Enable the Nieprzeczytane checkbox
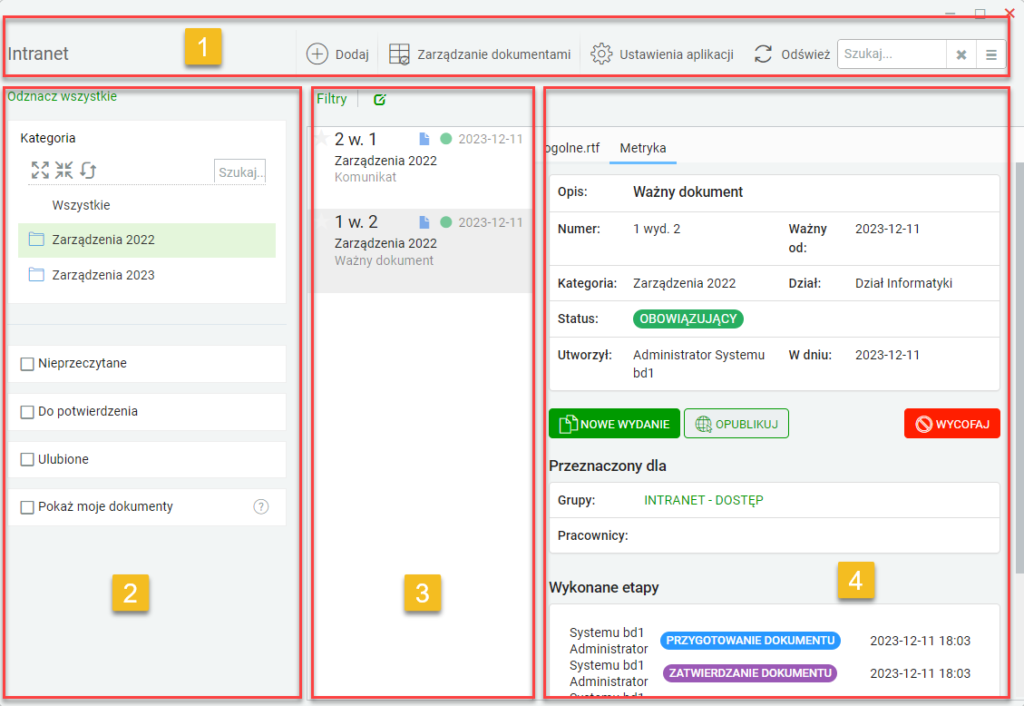 [27, 364]
